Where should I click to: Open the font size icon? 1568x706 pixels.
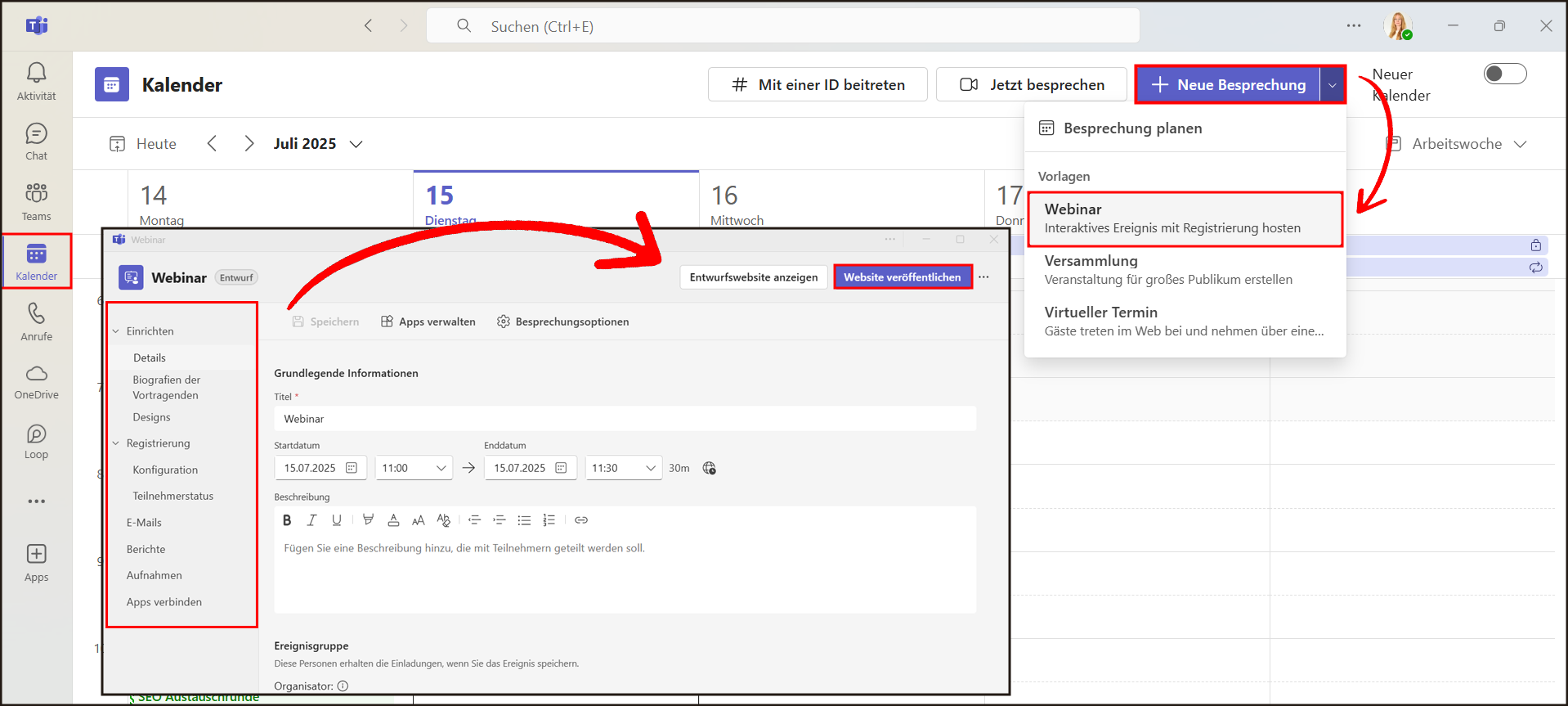[419, 520]
